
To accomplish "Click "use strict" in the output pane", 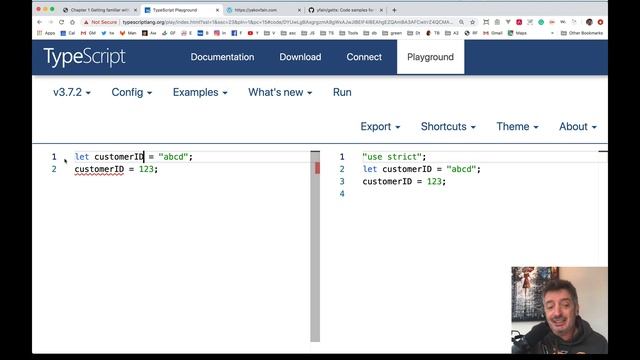I will click(392, 157).
